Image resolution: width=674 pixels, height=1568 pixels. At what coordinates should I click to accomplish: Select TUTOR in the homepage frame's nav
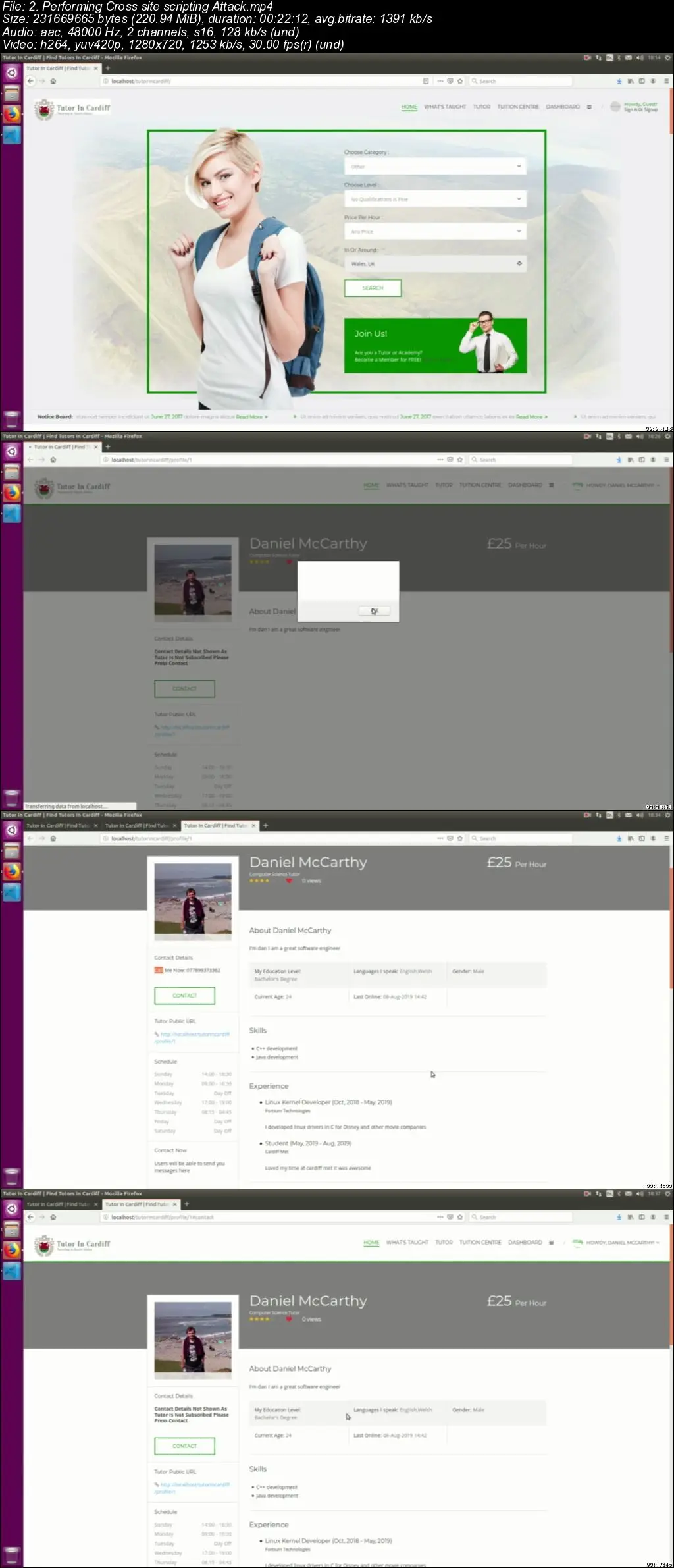pos(482,107)
